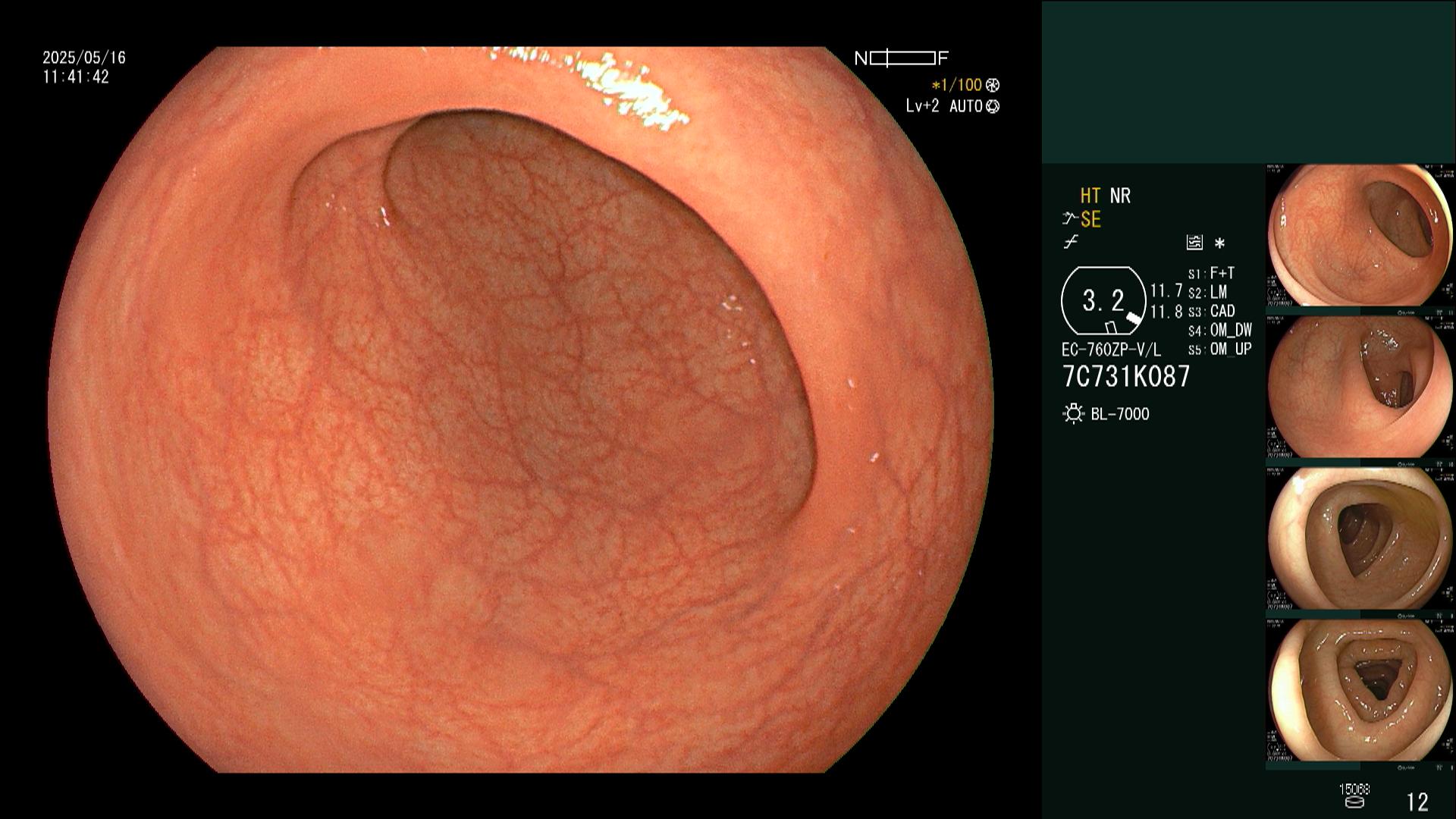Click the image count number 12

1417,802
